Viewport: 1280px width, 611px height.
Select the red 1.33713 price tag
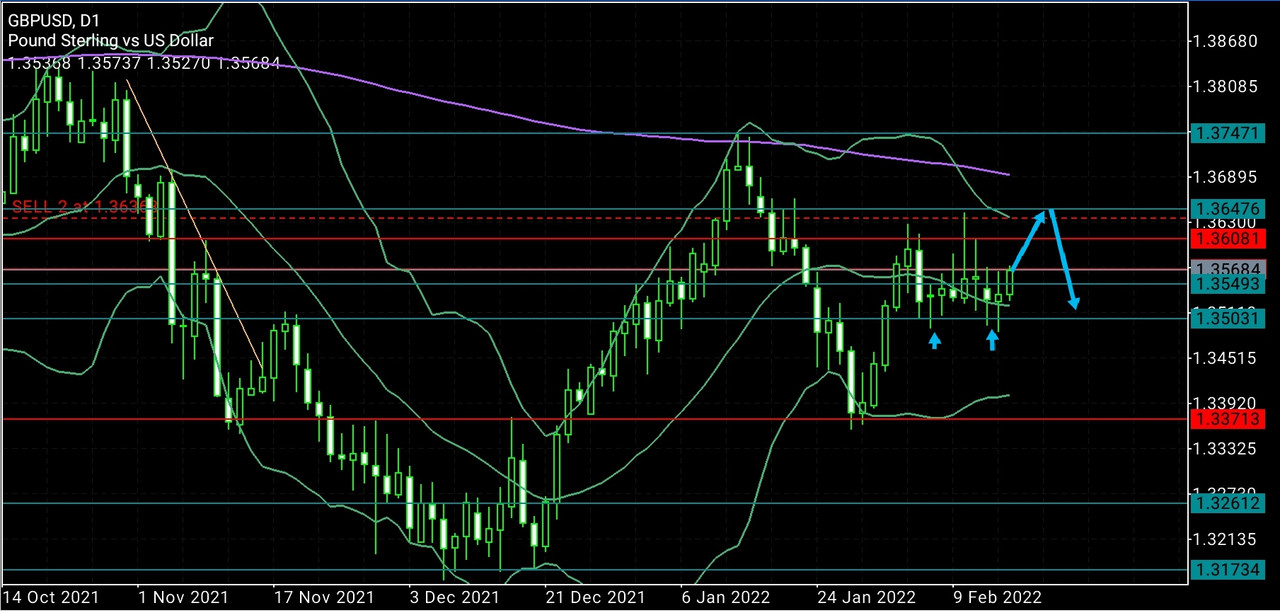point(1226,419)
